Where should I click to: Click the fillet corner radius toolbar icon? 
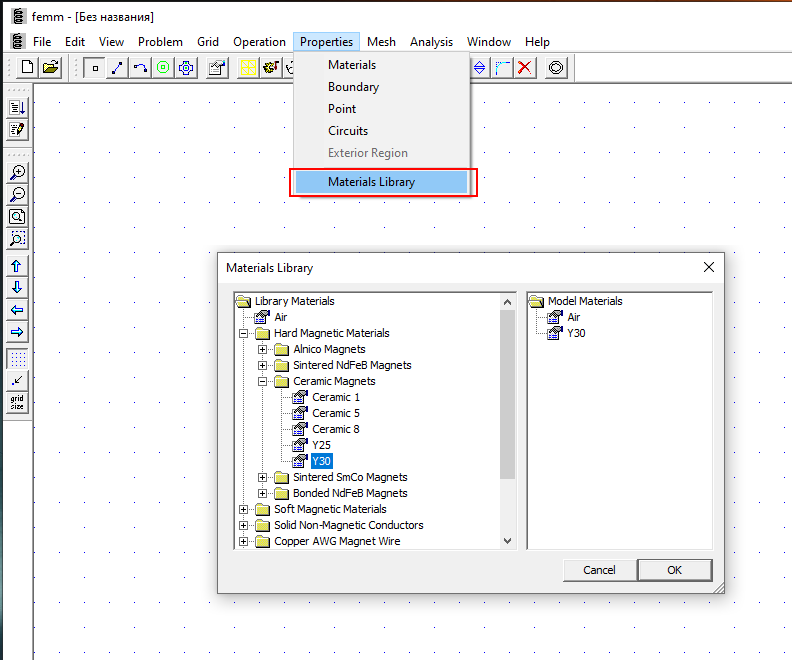502,68
